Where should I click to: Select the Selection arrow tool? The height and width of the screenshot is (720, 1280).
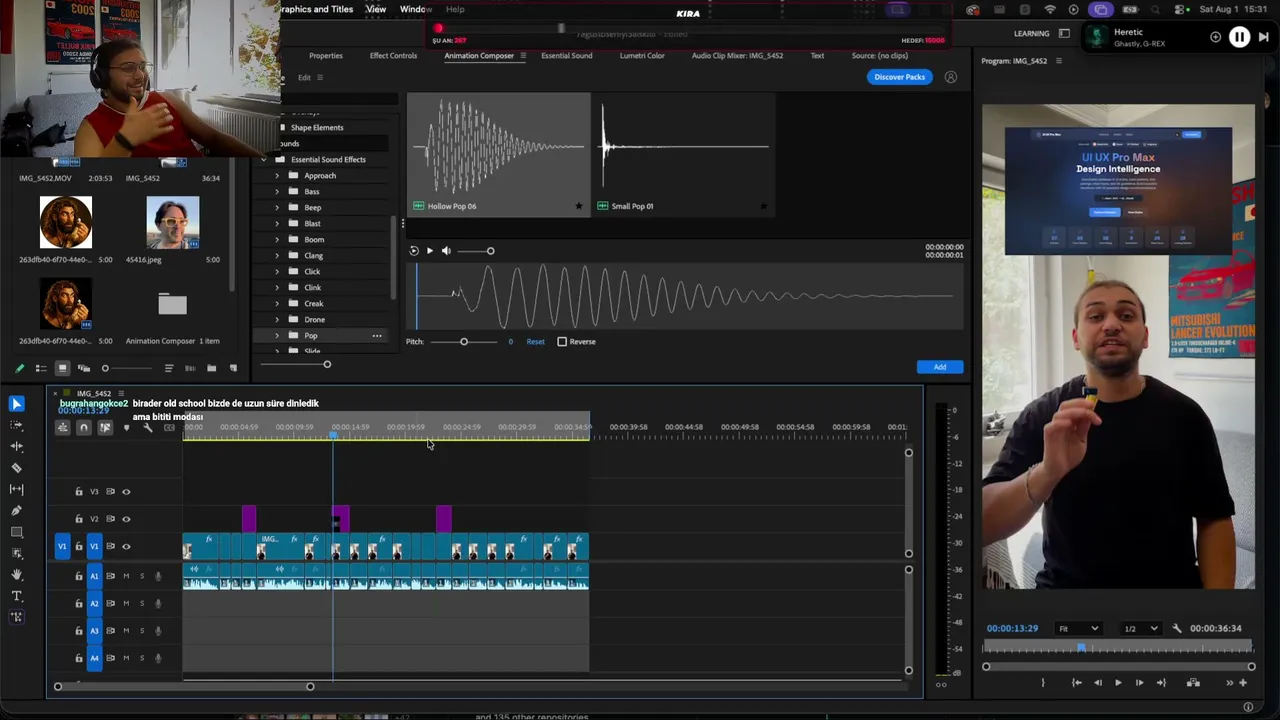tap(17, 404)
